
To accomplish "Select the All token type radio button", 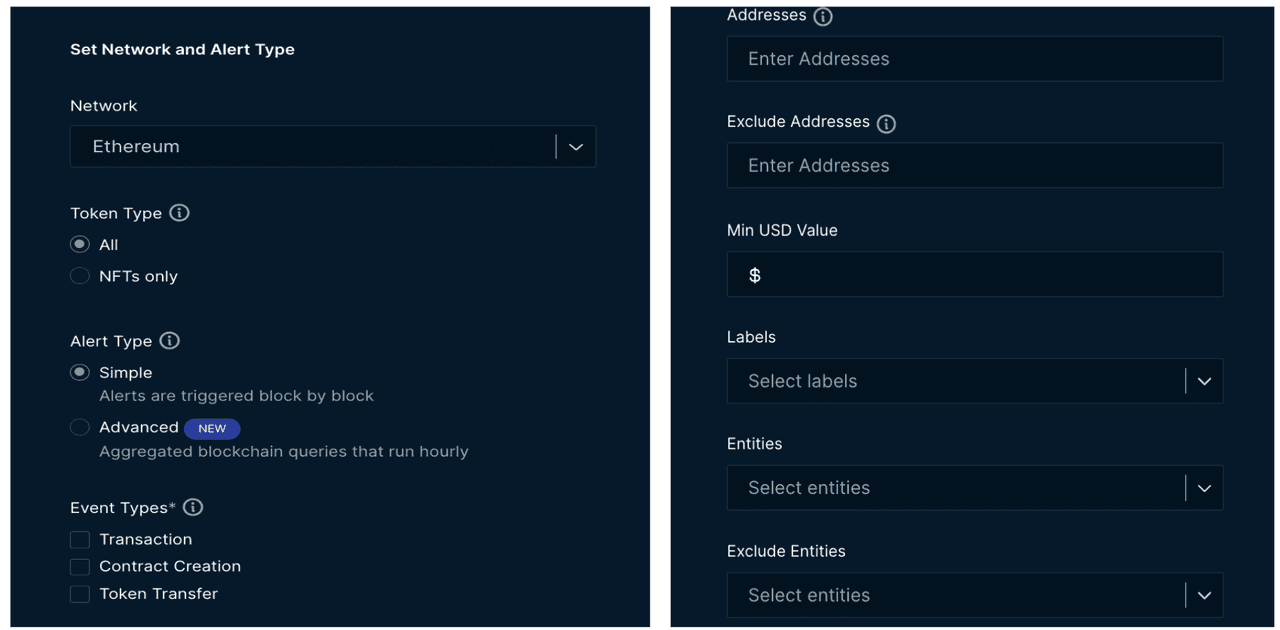I will pyautogui.click(x=80, y=245).
